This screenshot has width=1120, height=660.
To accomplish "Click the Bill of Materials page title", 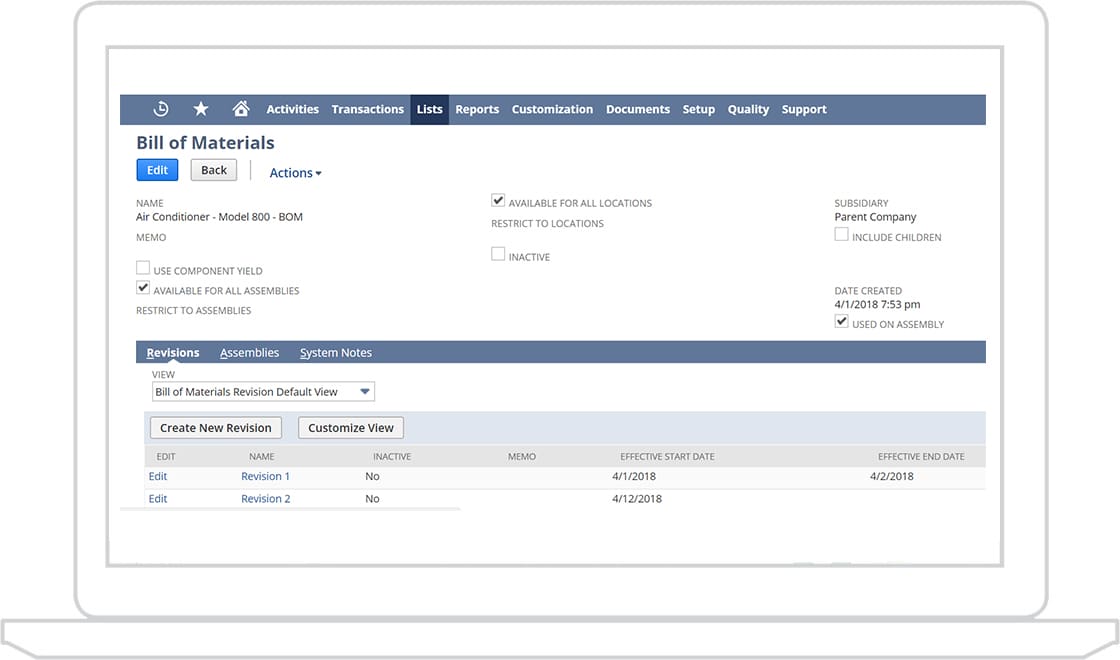I will pyautogui.click(x=205, y=143).
